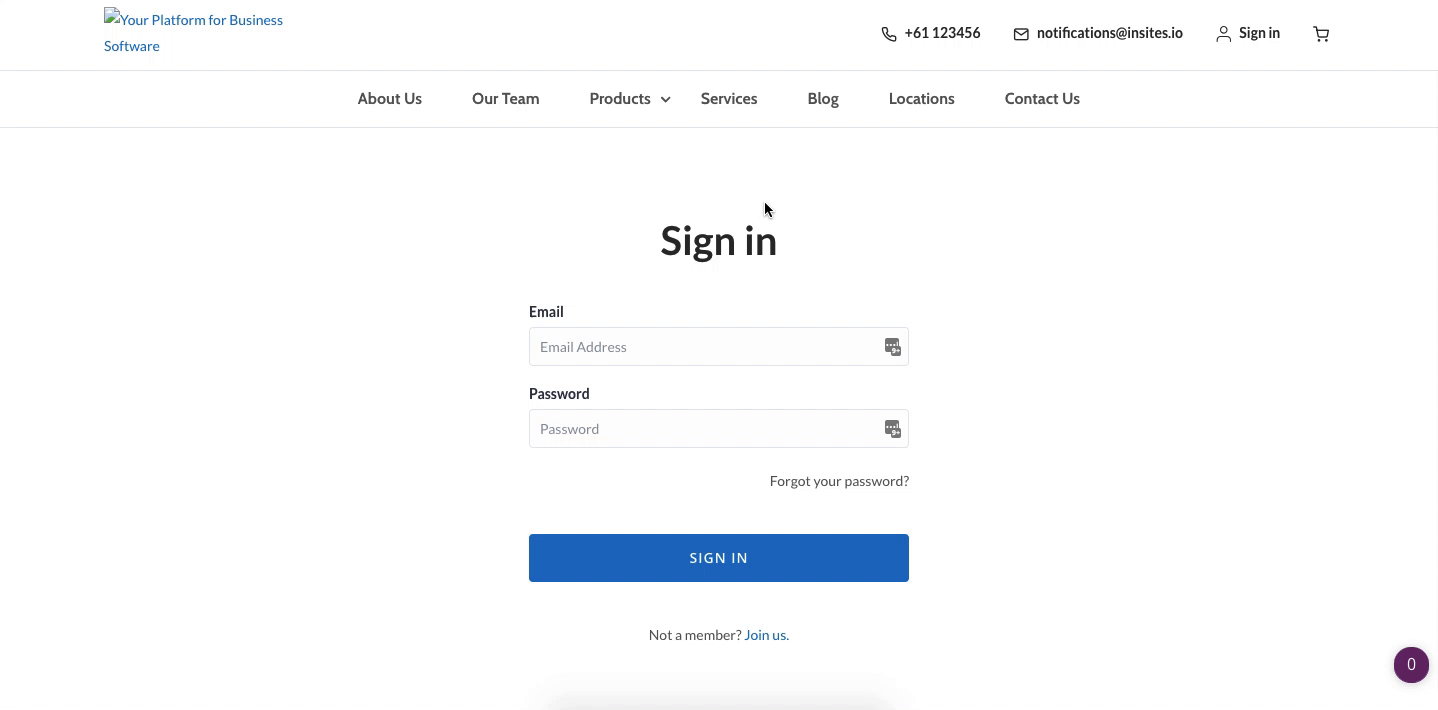Click the user profile icon
Viewport: 1438px width, 710px height.
1223,34
